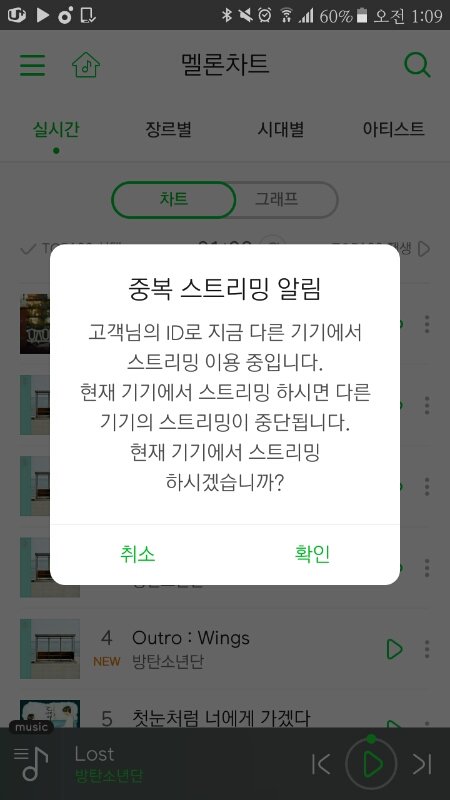Open the 아티스트 tab
The image size is (450, 800).
[393, 129]
